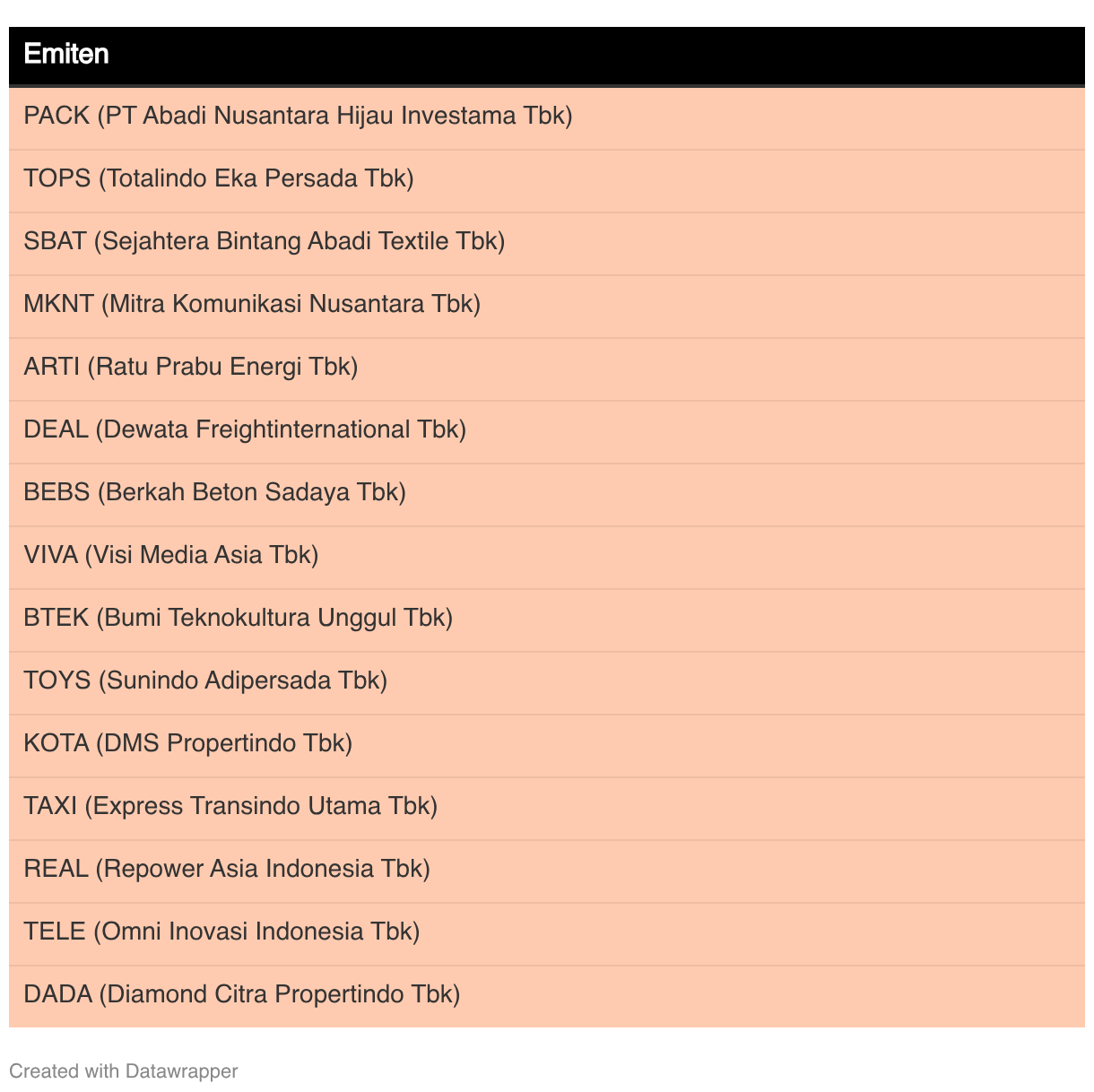Select the DADA Diamond Citra Propertindo row
Image resolution: width=1094 pixels, height=1092 pixels.
tap(242, 994)
